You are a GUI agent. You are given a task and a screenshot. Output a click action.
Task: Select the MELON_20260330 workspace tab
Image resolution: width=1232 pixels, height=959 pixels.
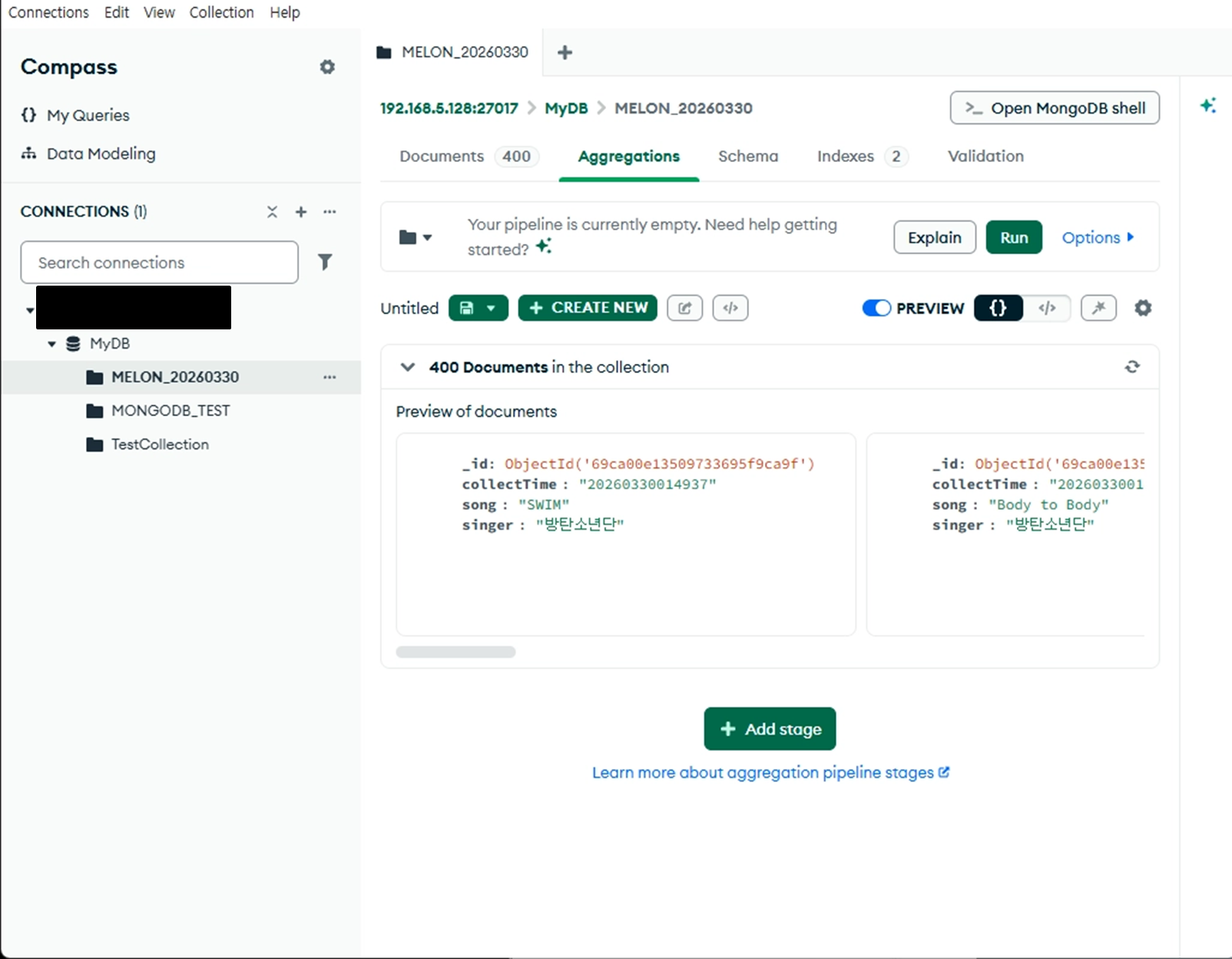[452, 52]
